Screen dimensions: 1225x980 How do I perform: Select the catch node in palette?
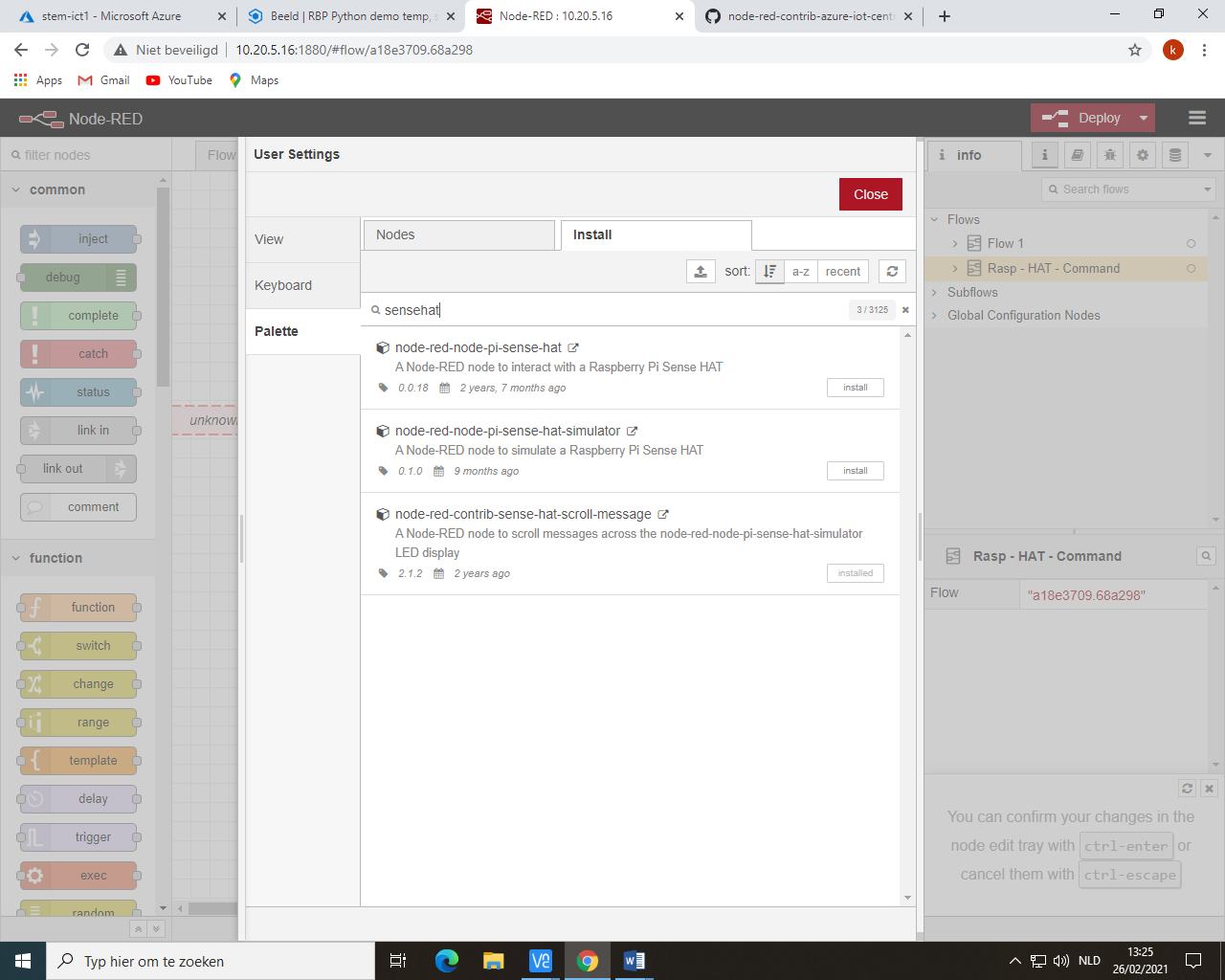pyautogui.click(x=78, y=354)
